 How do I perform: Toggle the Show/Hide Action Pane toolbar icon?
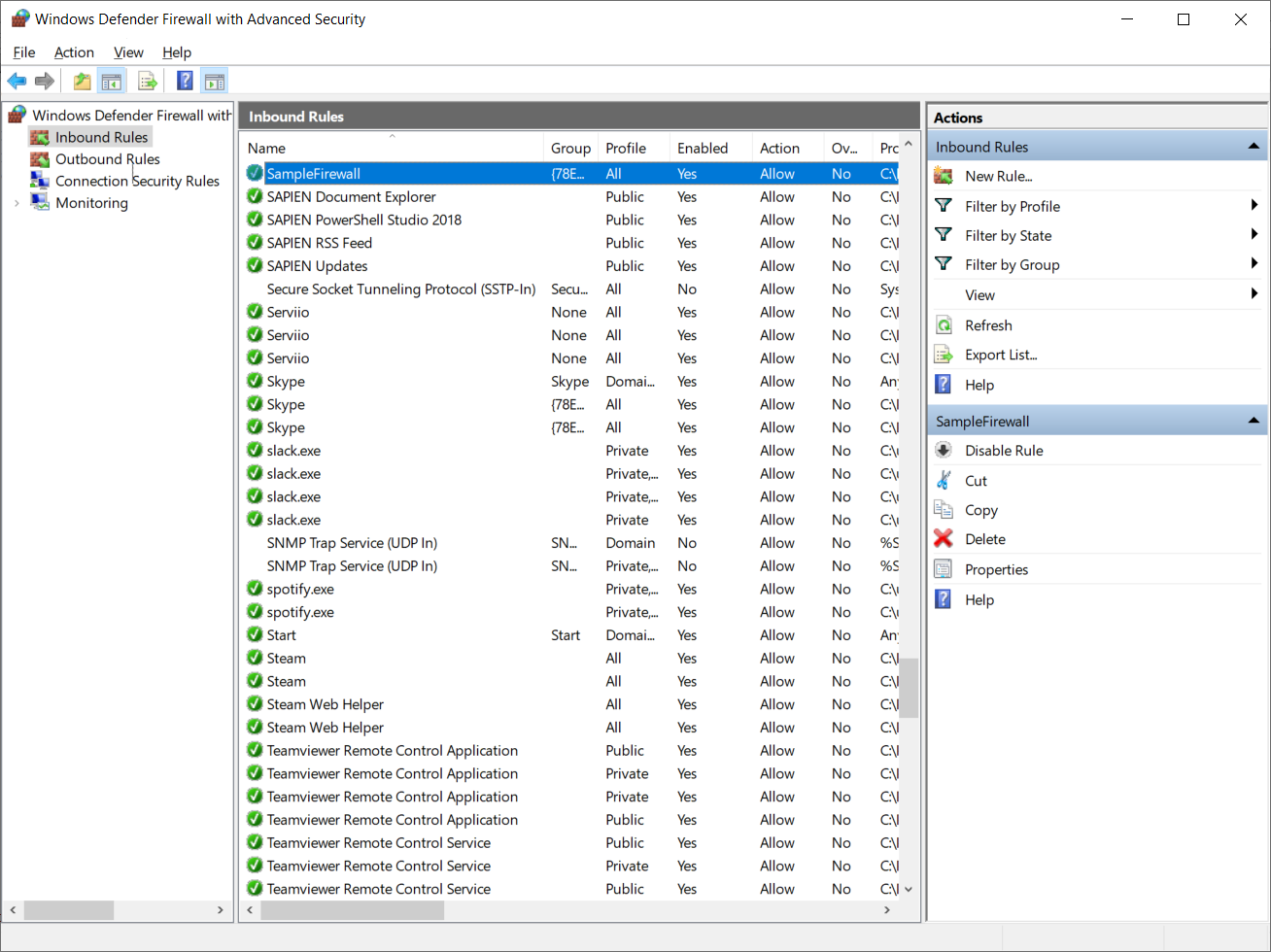point(215,81)
